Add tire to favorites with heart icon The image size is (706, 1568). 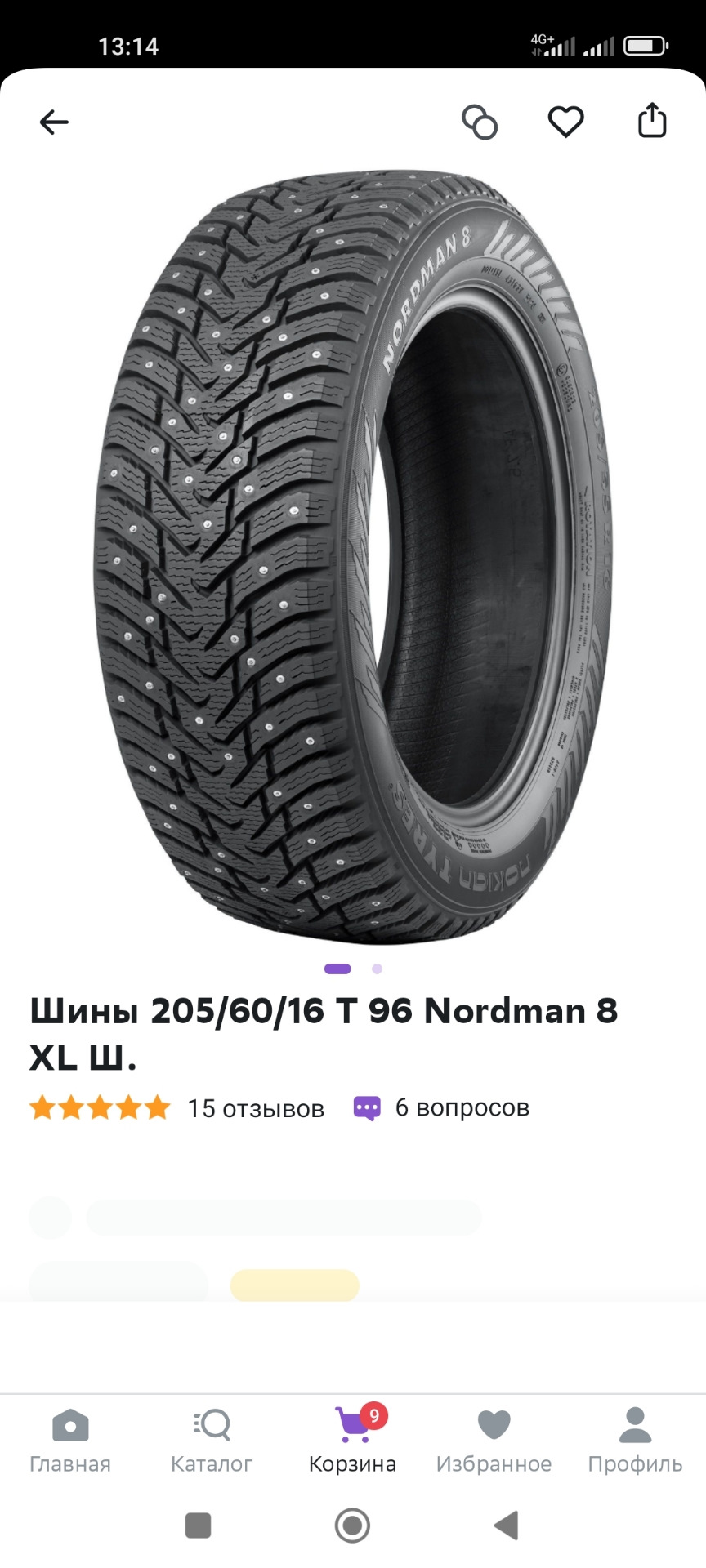coord(565,122)
